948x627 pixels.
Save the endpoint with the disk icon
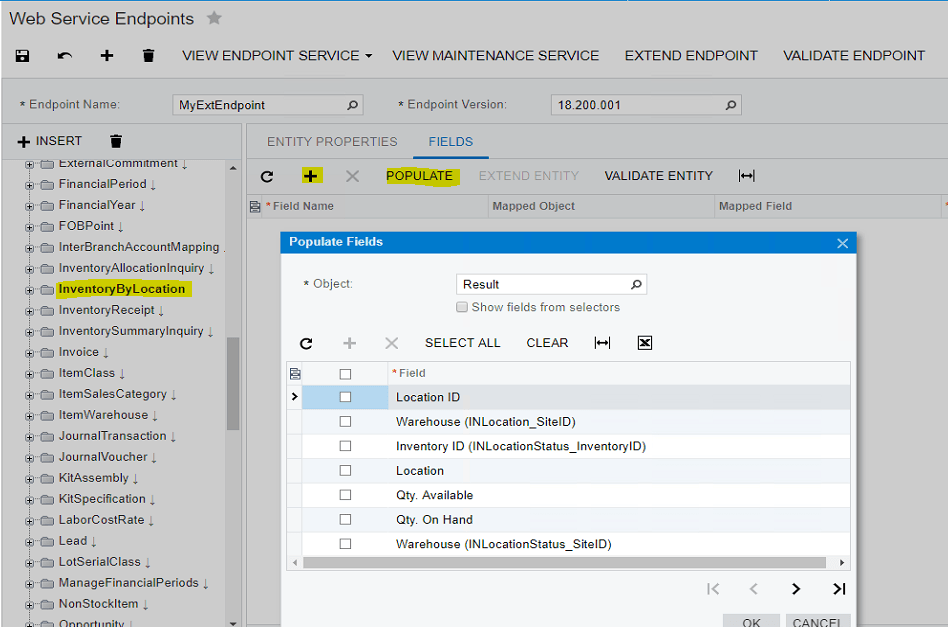(x=22, y=56)
